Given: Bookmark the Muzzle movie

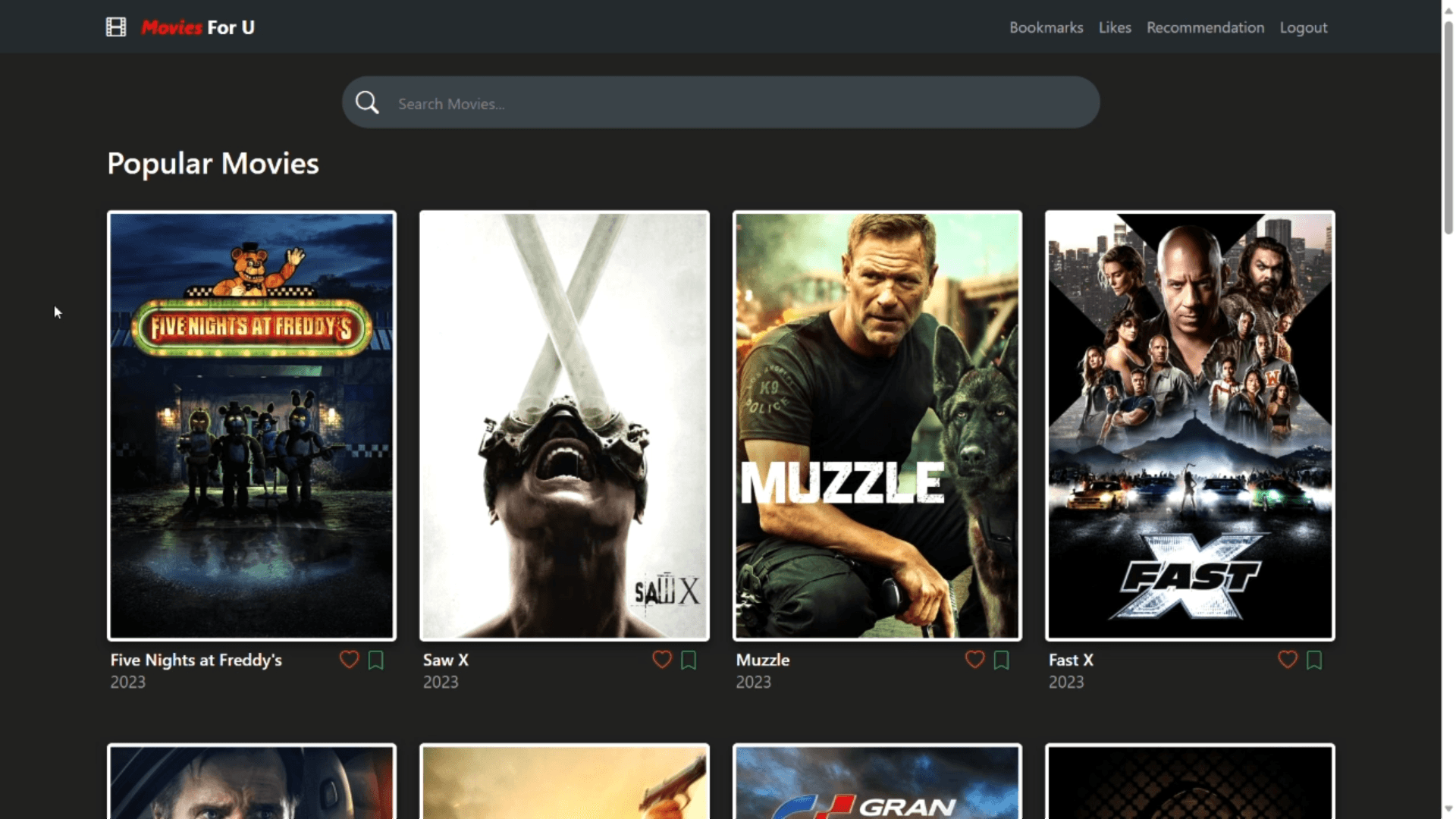Looking at the screenshot, I should point(1002,661).
